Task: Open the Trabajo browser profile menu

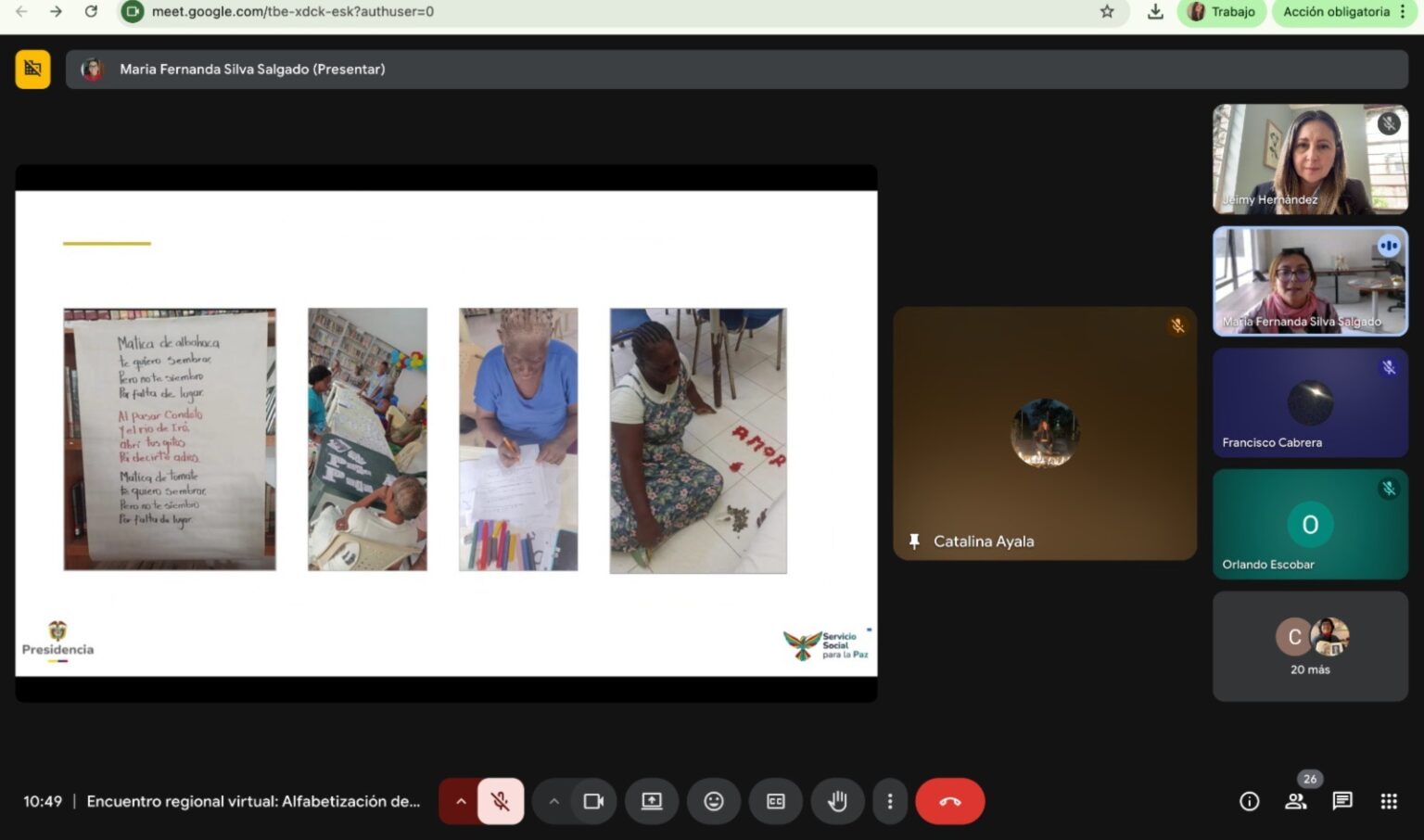Action: click(1222, 12)
